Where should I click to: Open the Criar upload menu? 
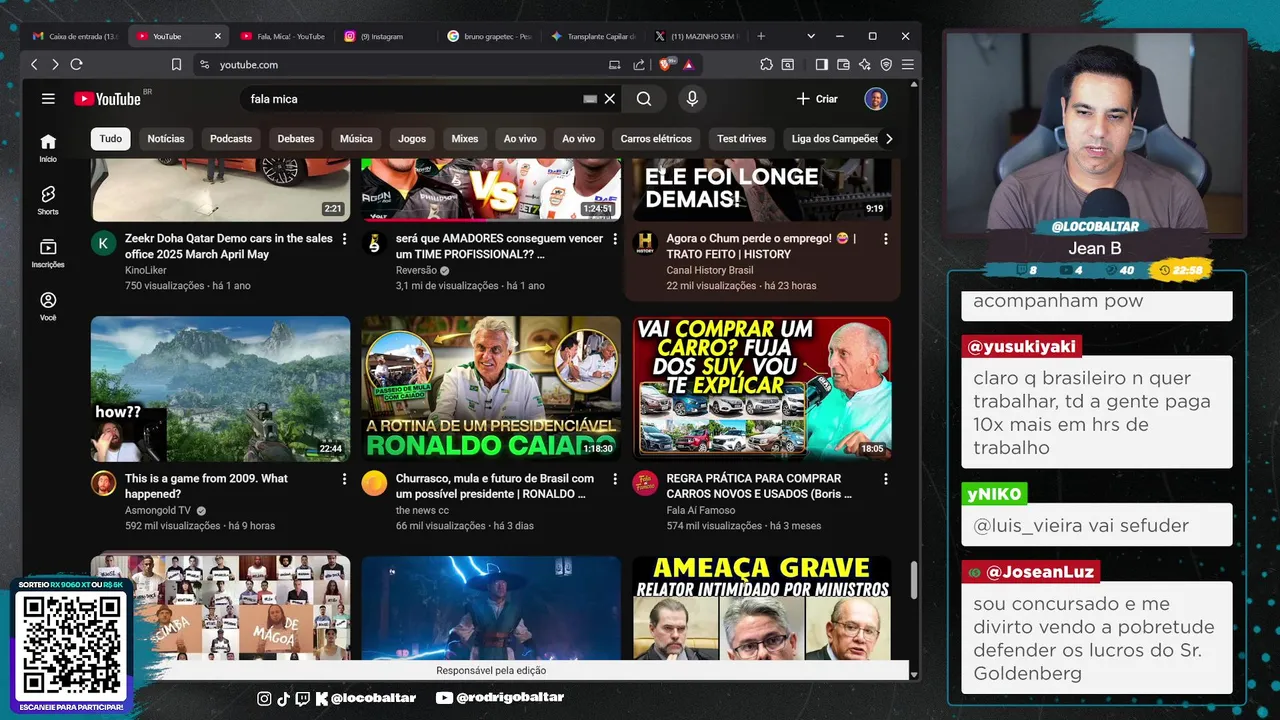(x=817, y=99)
